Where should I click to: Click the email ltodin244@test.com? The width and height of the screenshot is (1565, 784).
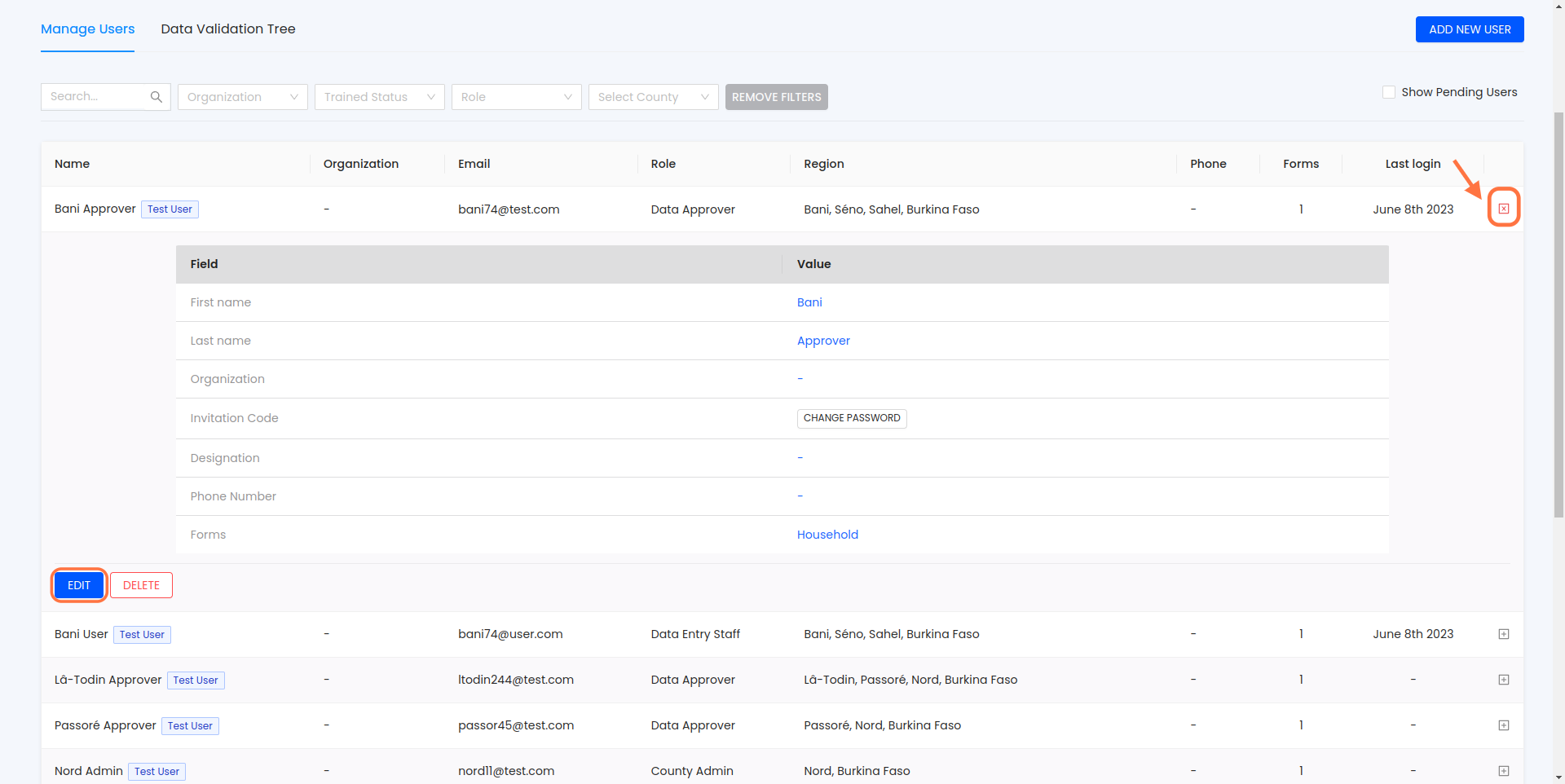[x=516, y=680]
